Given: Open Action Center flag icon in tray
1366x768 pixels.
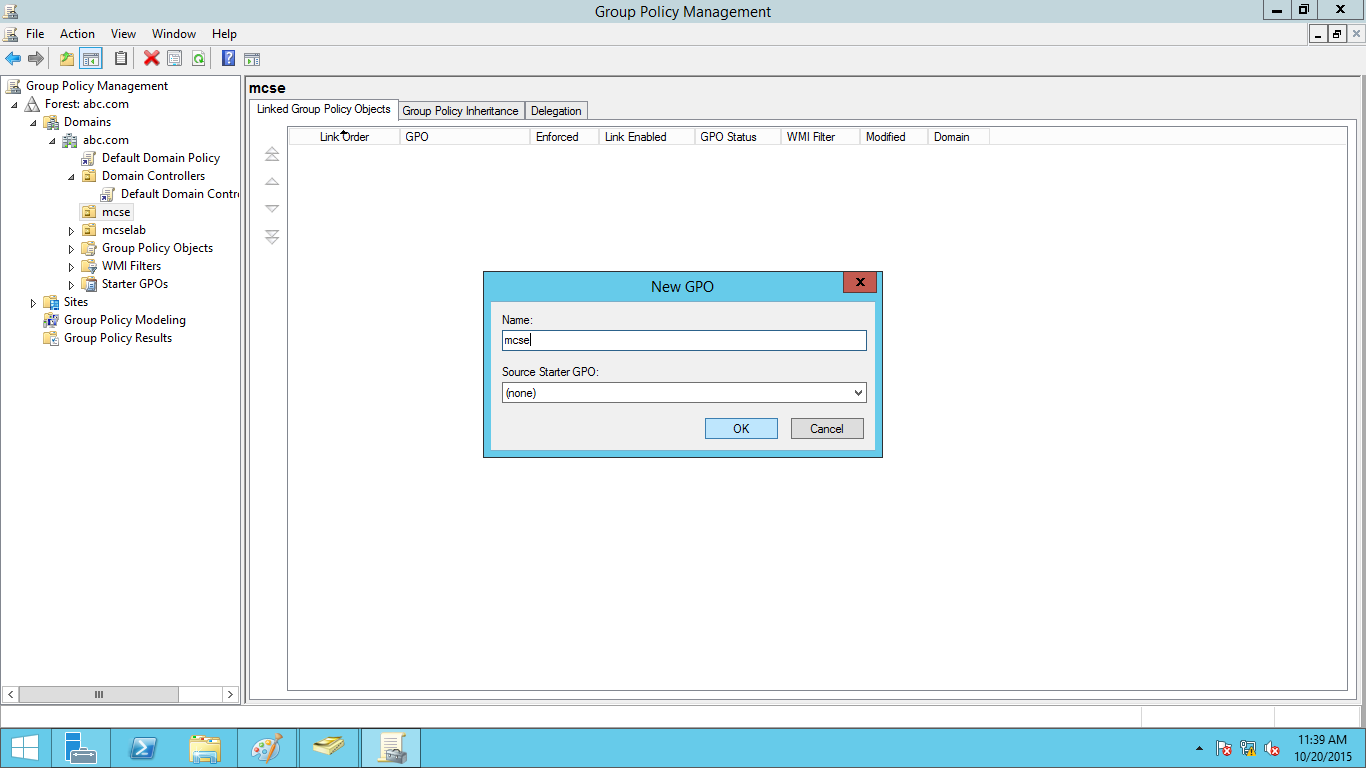Looking at the screenshot, I should tap(1223, 748).
